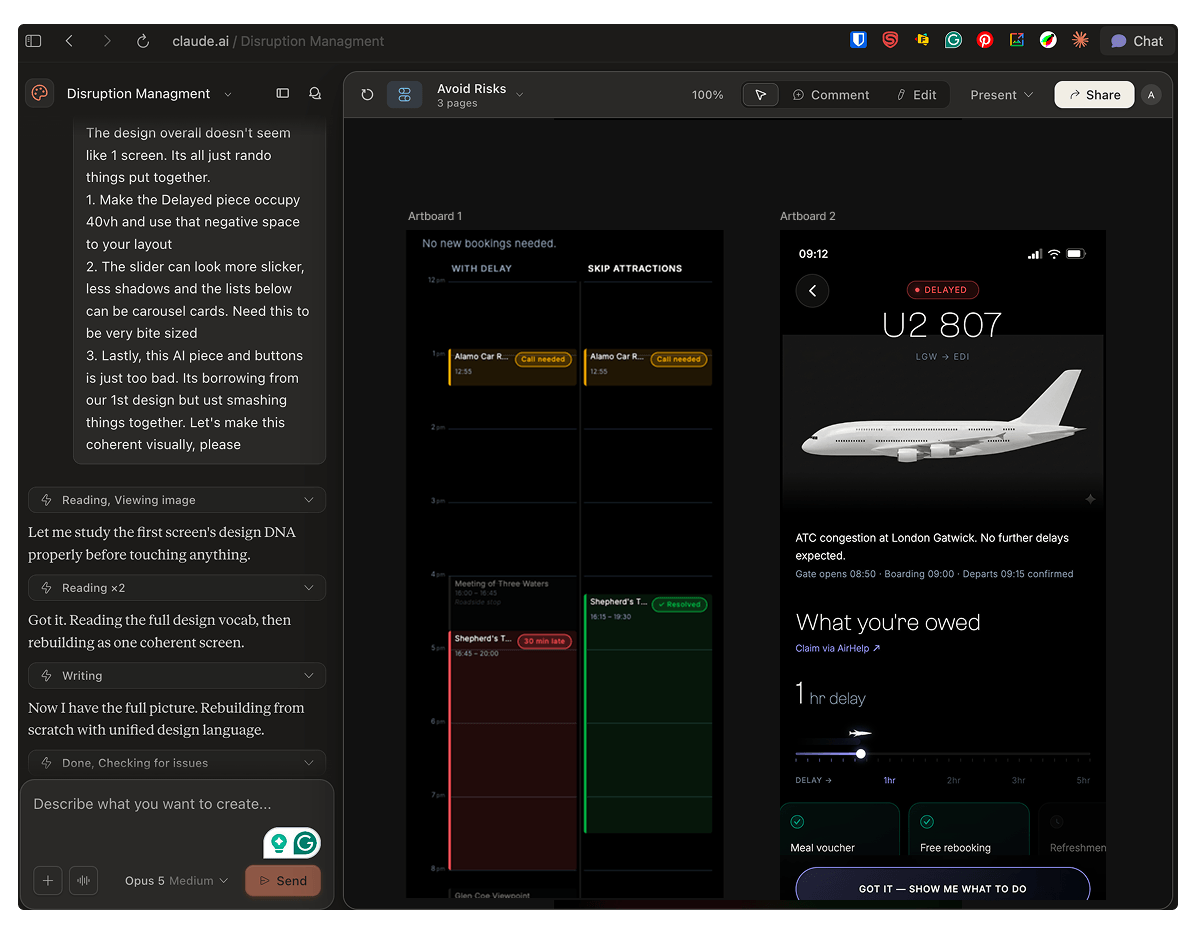Select the pointer cursor tool
The height and width of the screenshot is (932, 1194).
tap(760, 94)
